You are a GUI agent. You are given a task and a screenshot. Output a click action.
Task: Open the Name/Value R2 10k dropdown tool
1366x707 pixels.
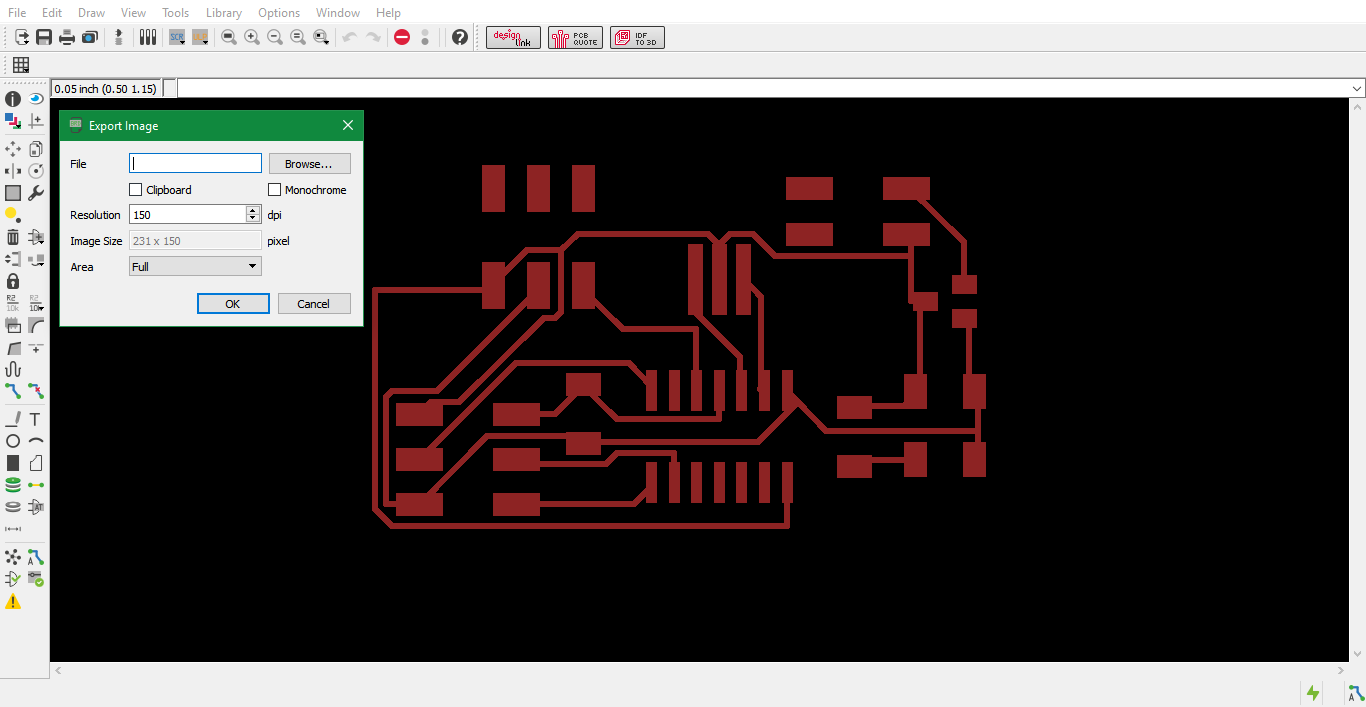coord(36,303)
